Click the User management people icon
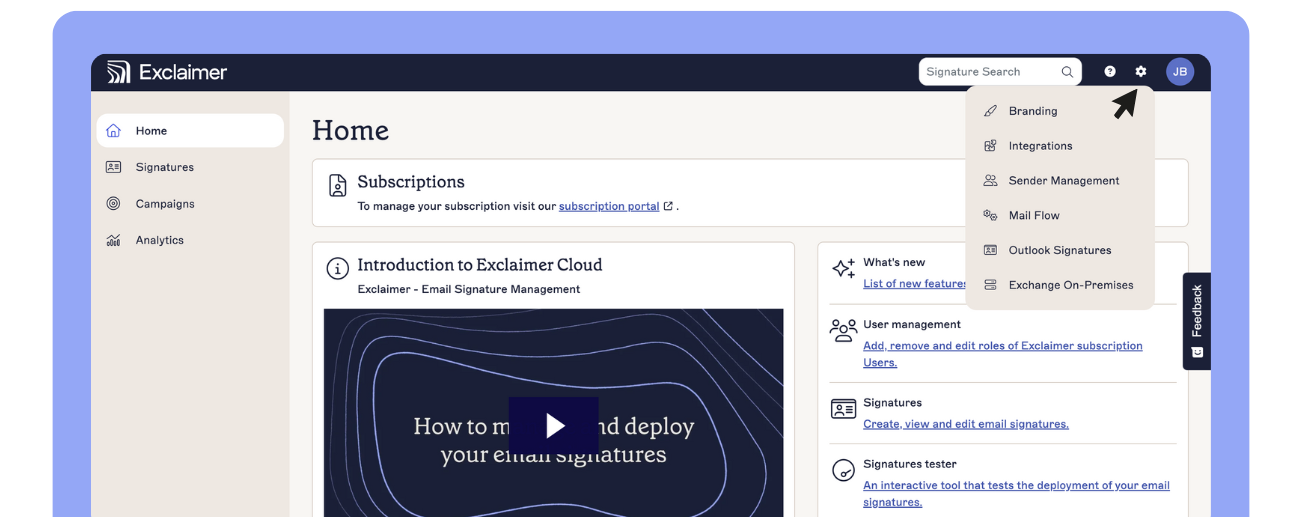Image resolution: width=1302 pixels, height=517 pixels. [x=843, y=330]
